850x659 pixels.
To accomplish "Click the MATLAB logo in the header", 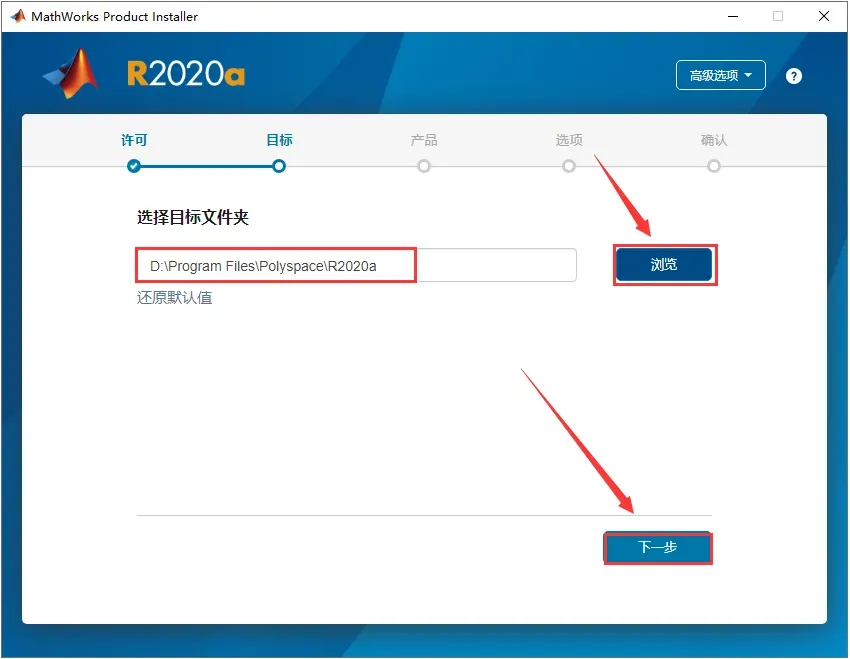I will [x=71, y=73].
